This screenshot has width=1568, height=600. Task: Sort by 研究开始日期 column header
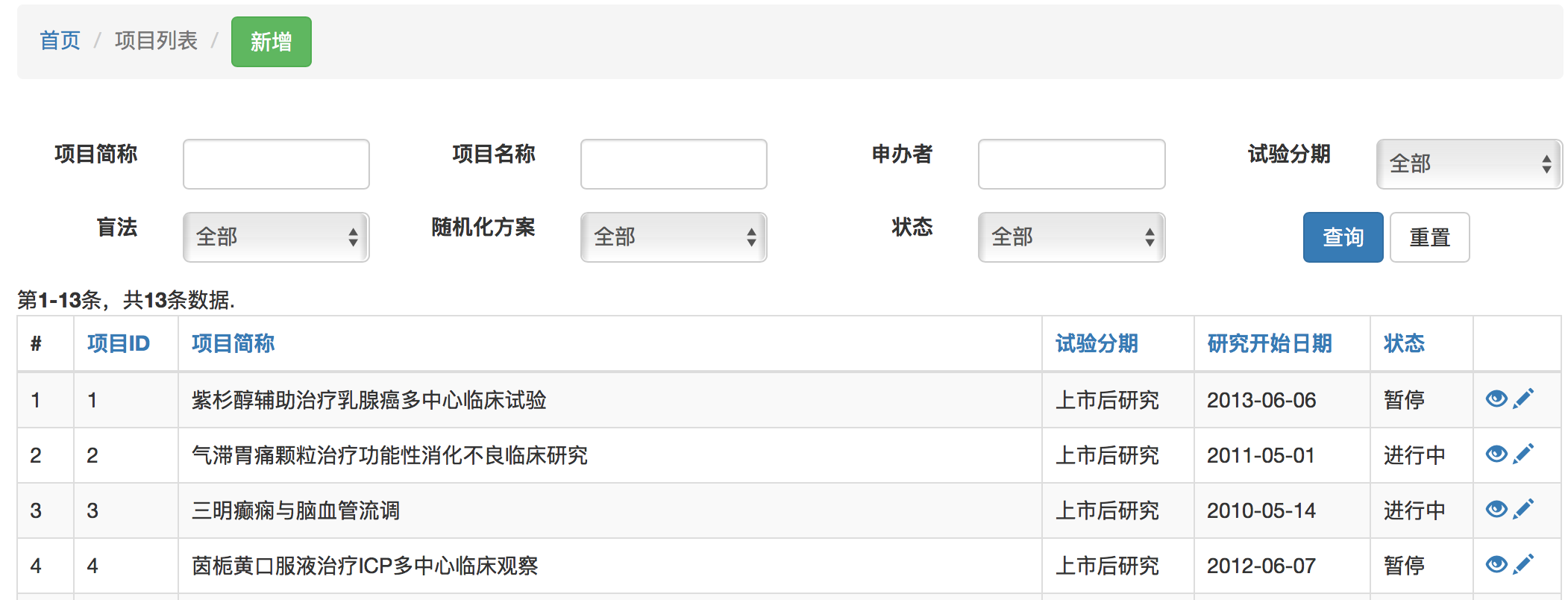point(1269,343)
